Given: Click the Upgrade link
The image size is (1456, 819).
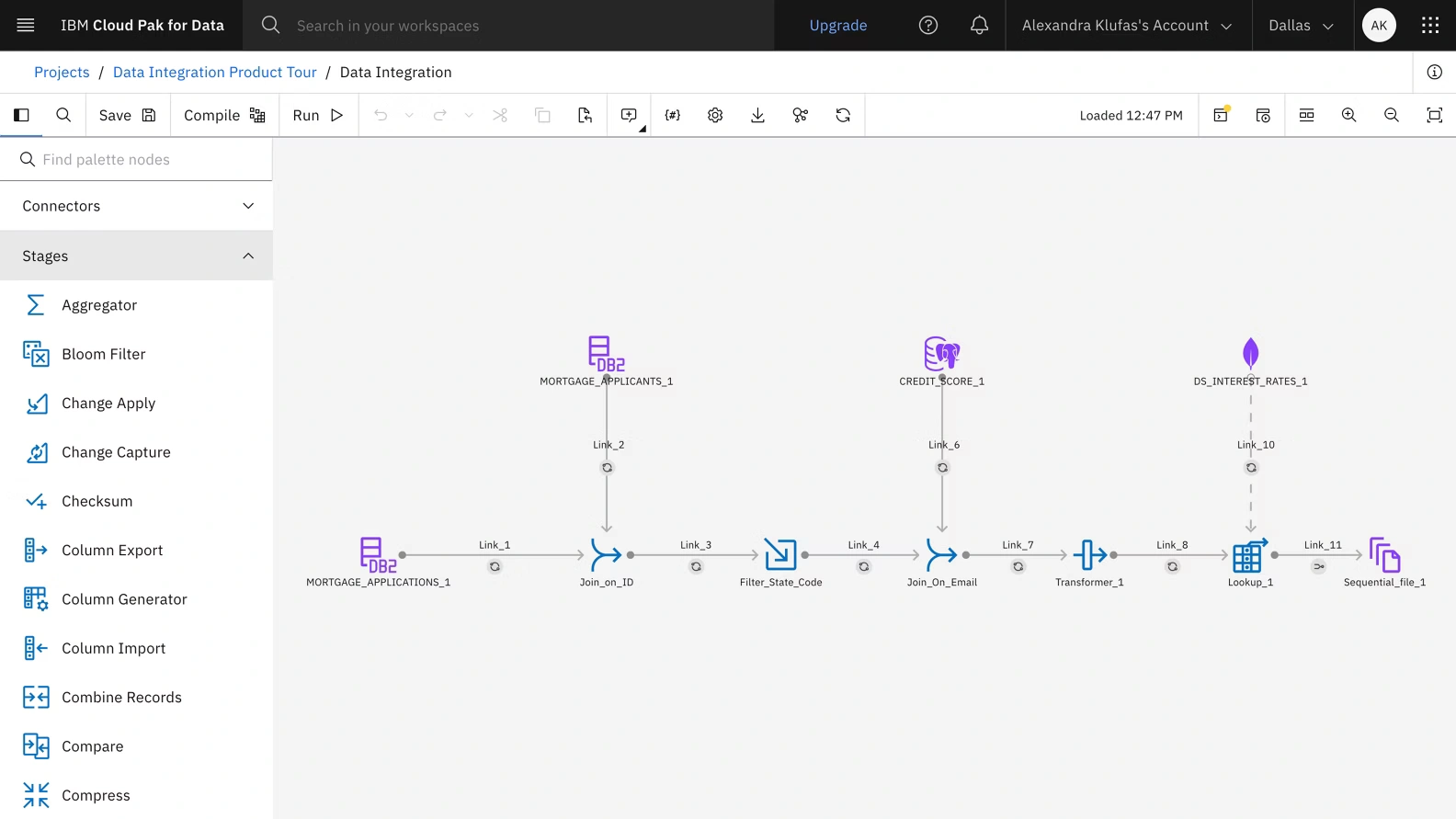Looking at the screenshot, I should [x=837, y=26].
